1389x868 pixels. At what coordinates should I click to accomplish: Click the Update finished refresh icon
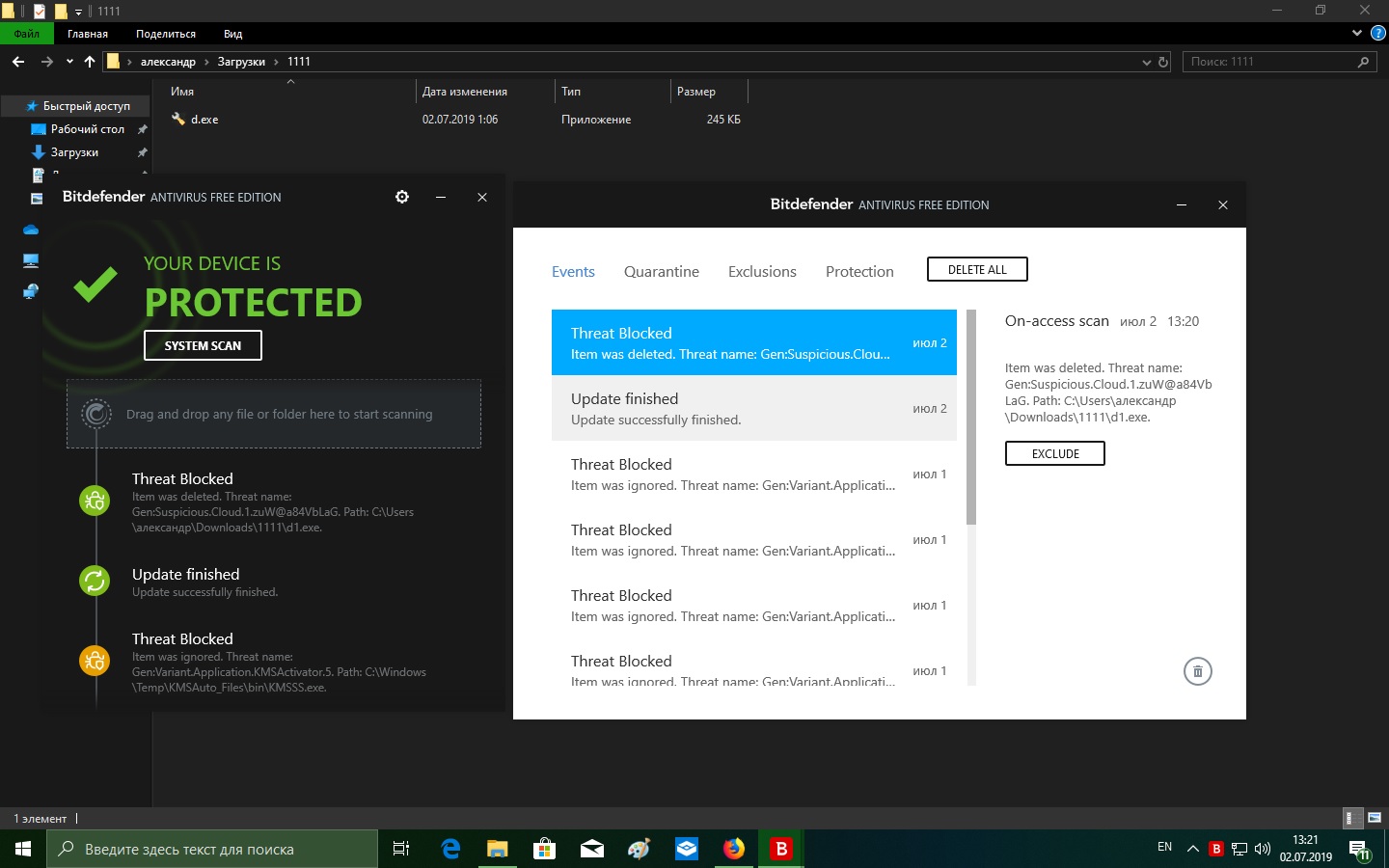point(95,581)
